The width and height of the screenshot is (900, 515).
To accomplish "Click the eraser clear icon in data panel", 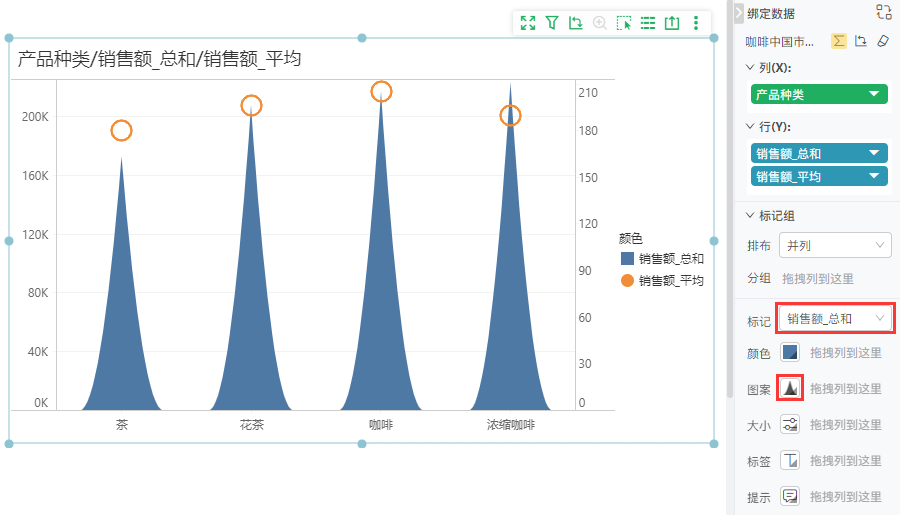I will 883,41.
